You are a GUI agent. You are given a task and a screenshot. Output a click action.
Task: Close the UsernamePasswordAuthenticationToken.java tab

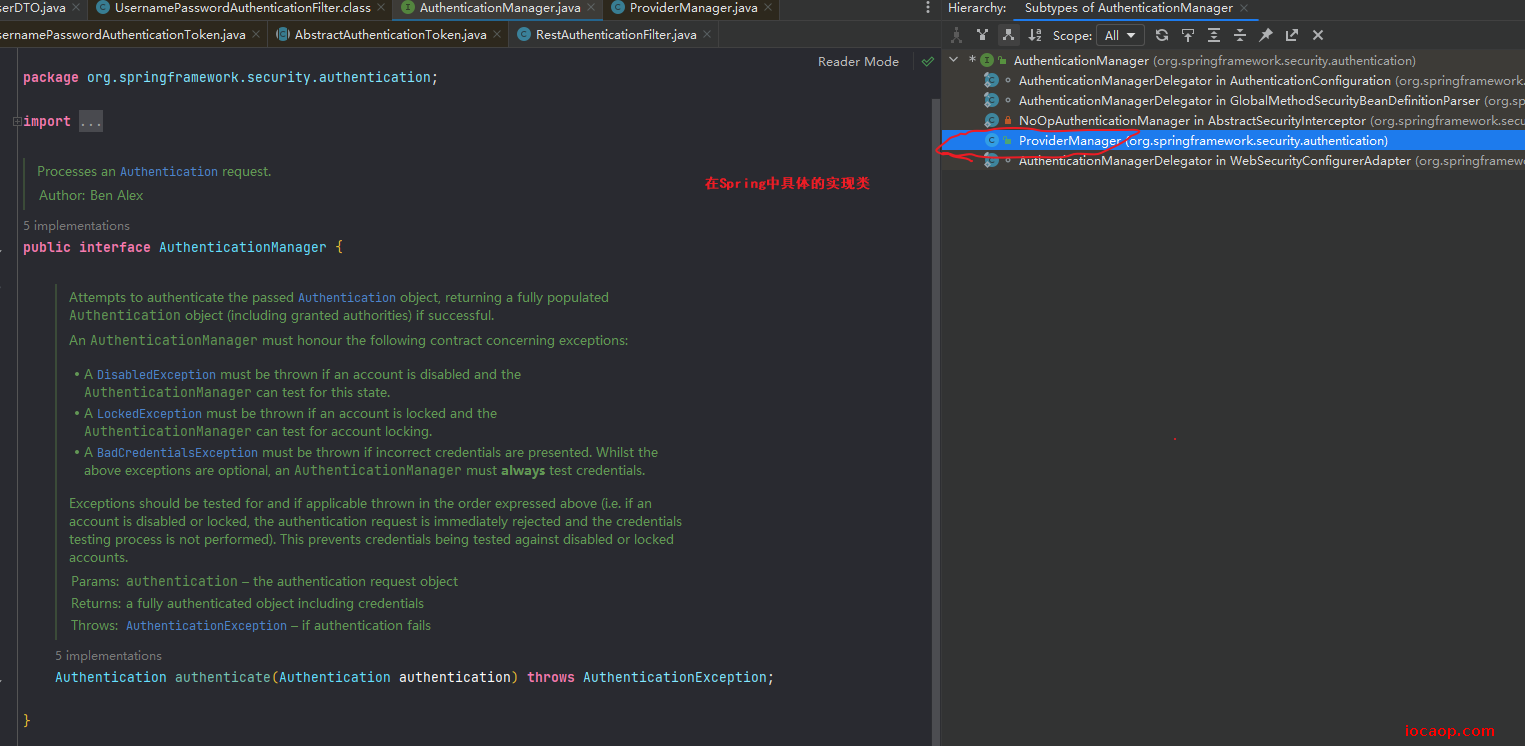pos(256,34)
